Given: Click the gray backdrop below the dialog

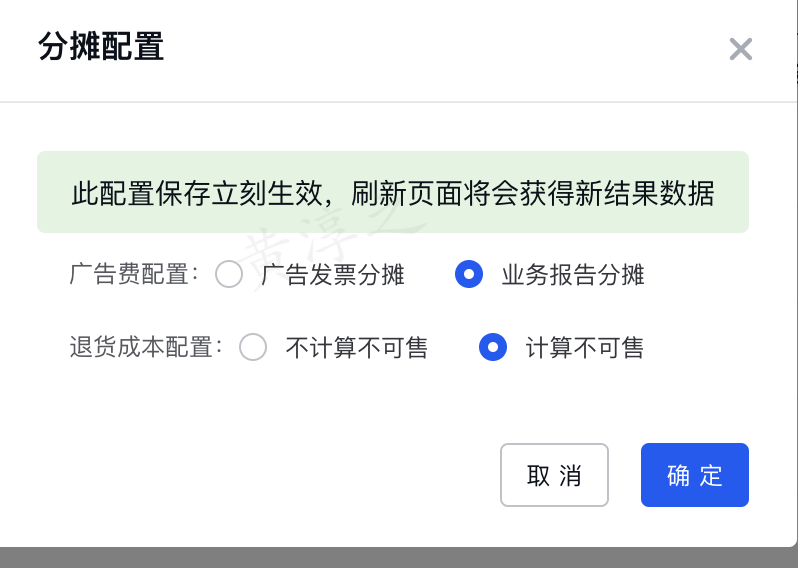Looking at the screenshot, I should pyautogui.click(x=399, y=558).
